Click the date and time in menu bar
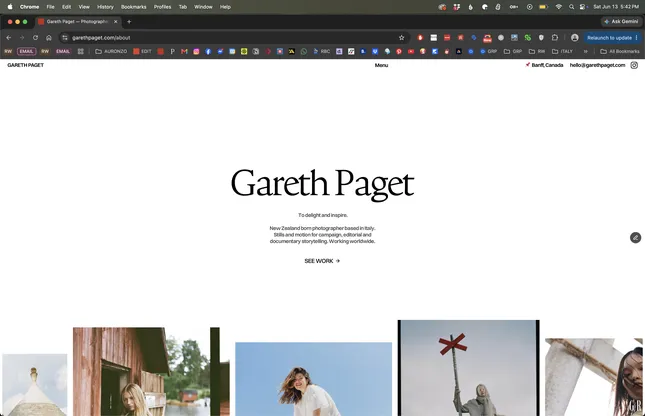The image size is (645, 416). [616, 7]
